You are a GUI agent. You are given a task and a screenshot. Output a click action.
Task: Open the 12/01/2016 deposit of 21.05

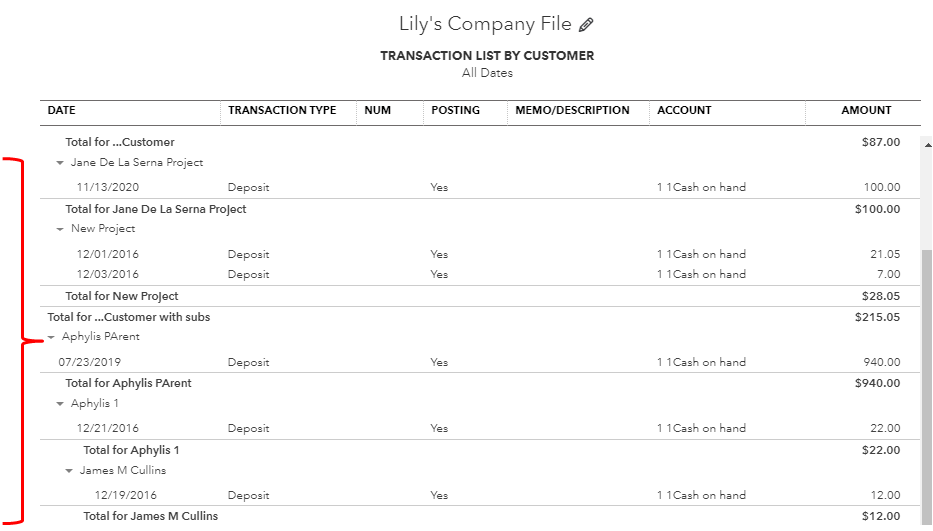(480, 254)
